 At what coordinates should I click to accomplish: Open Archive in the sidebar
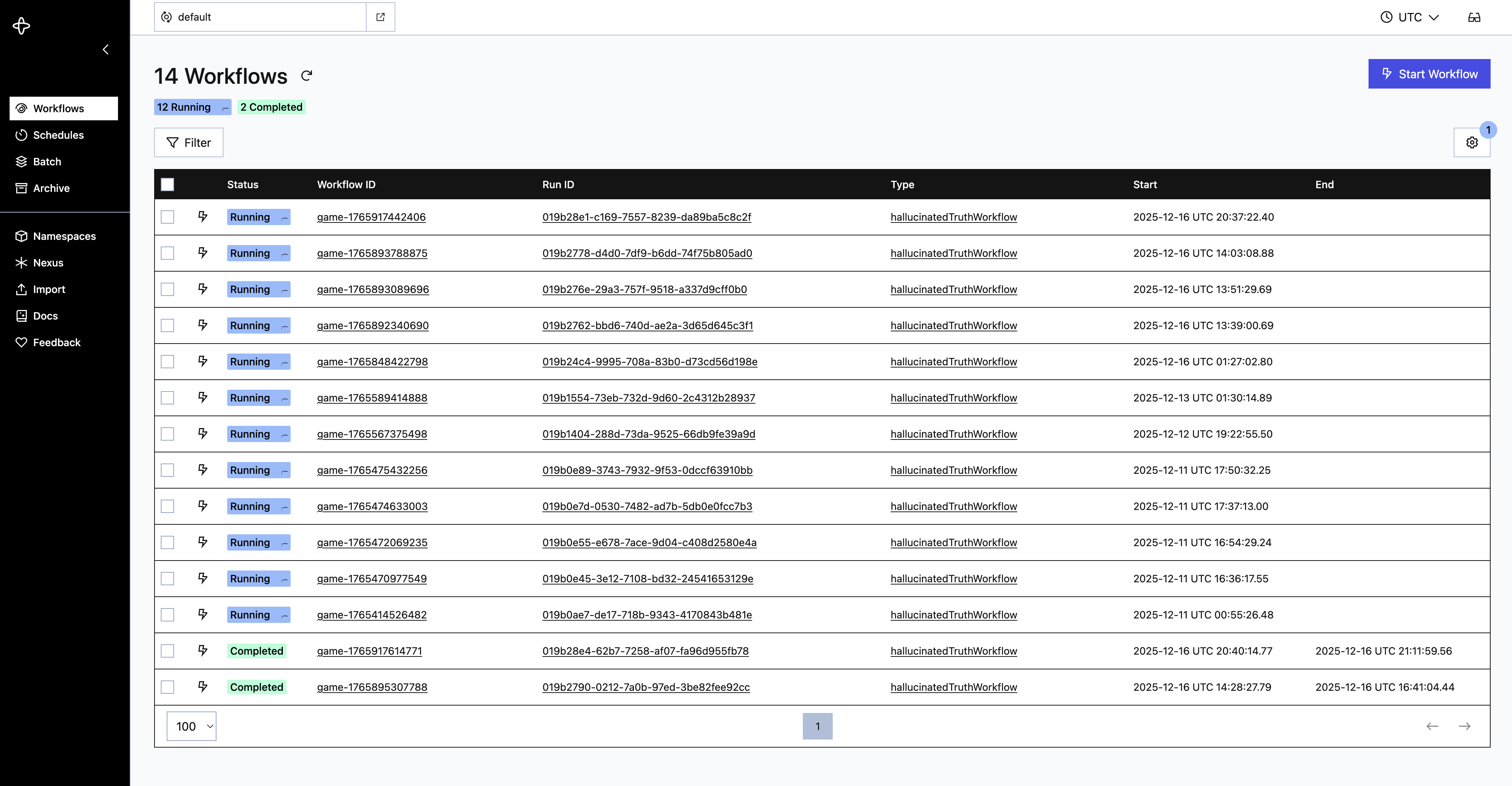[x=63, y=188]
